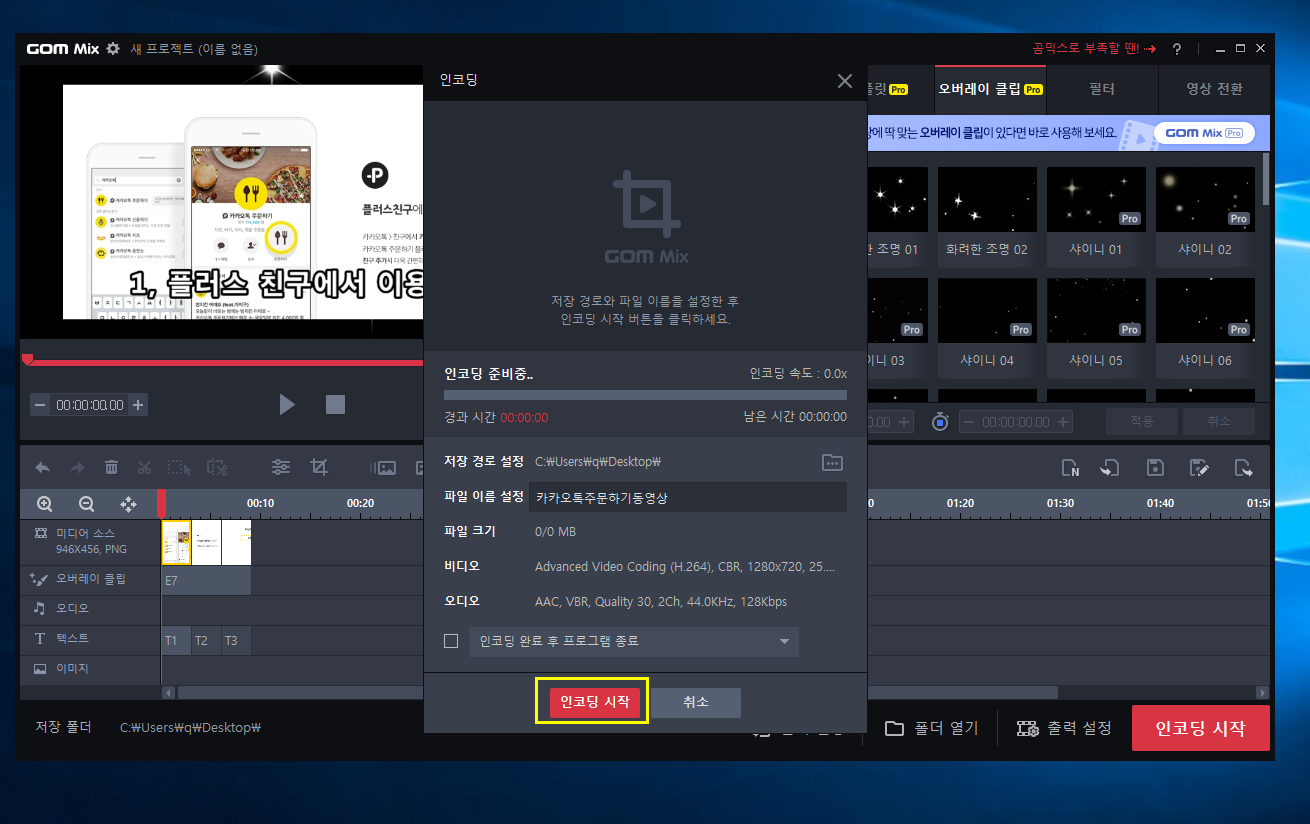Viewport: 1310px width, 824px height.
Task: Play the preview video
Action: [x=287, y=404]
